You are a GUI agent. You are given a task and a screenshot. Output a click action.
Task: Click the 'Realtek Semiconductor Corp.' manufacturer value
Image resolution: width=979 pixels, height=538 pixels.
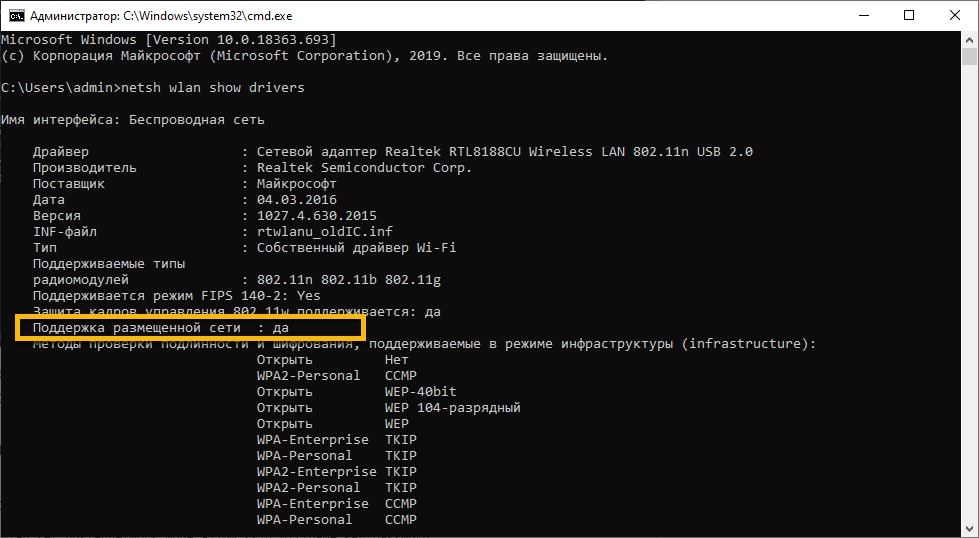(364, 168)
